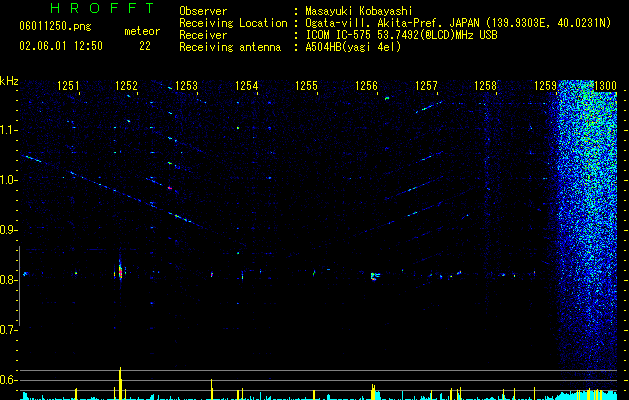
Task: Click the 1255 time marker
Action: point(306,86)
